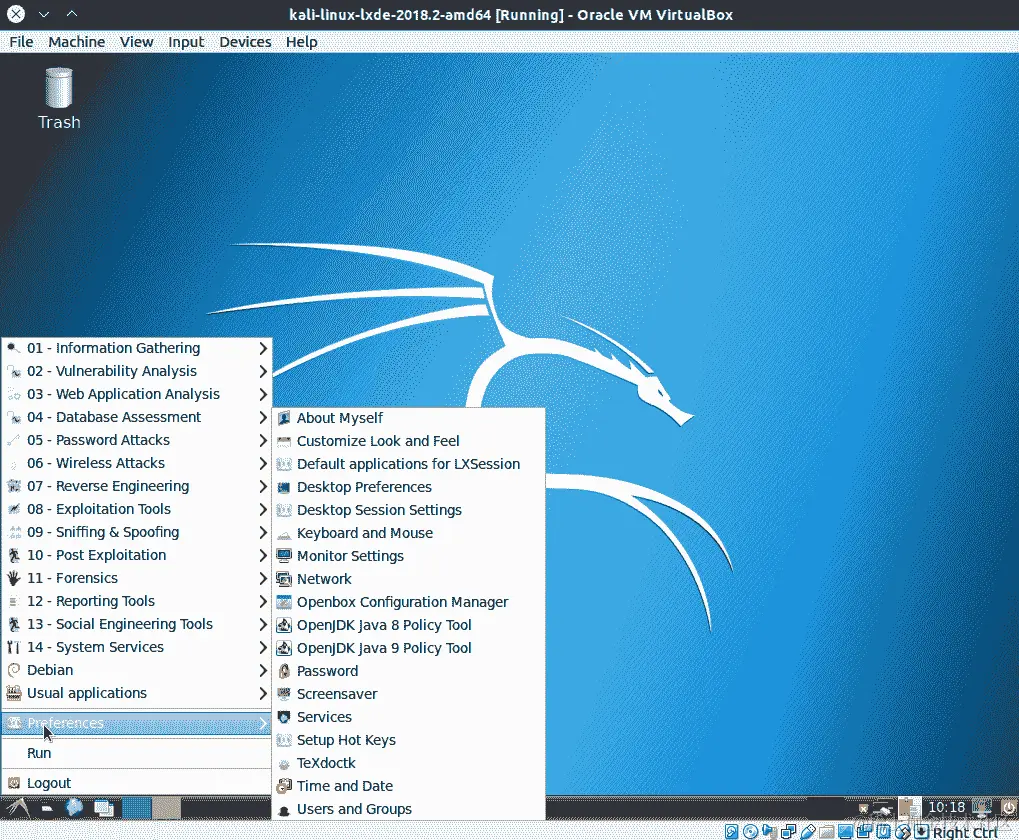Switch to the second gray workspace in pager

pos(166,808)
